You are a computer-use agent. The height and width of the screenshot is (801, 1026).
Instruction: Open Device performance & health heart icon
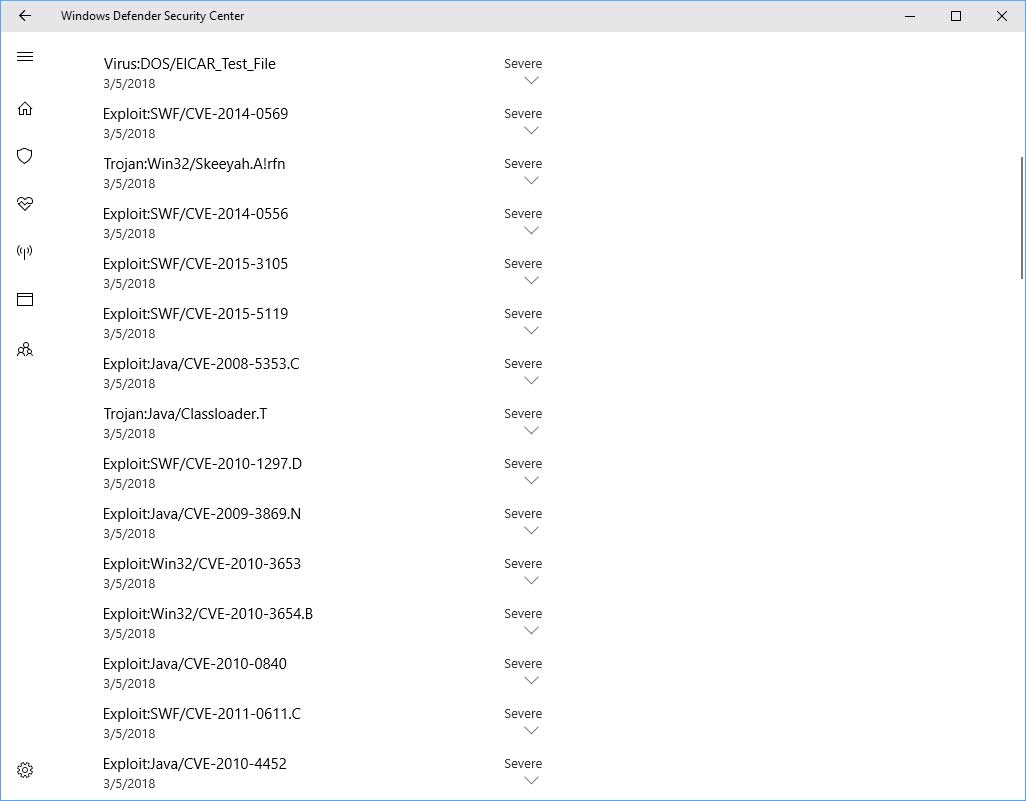25,204
